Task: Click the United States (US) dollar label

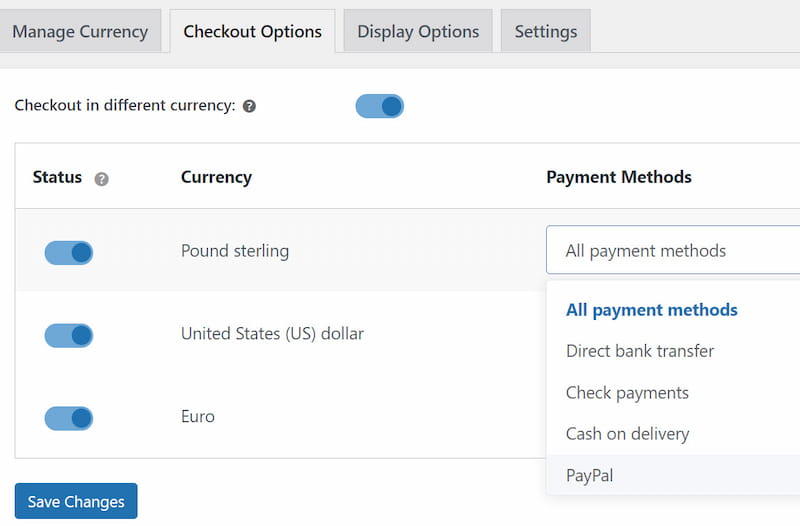Action: pyautogui.click(x=272, y=334)
